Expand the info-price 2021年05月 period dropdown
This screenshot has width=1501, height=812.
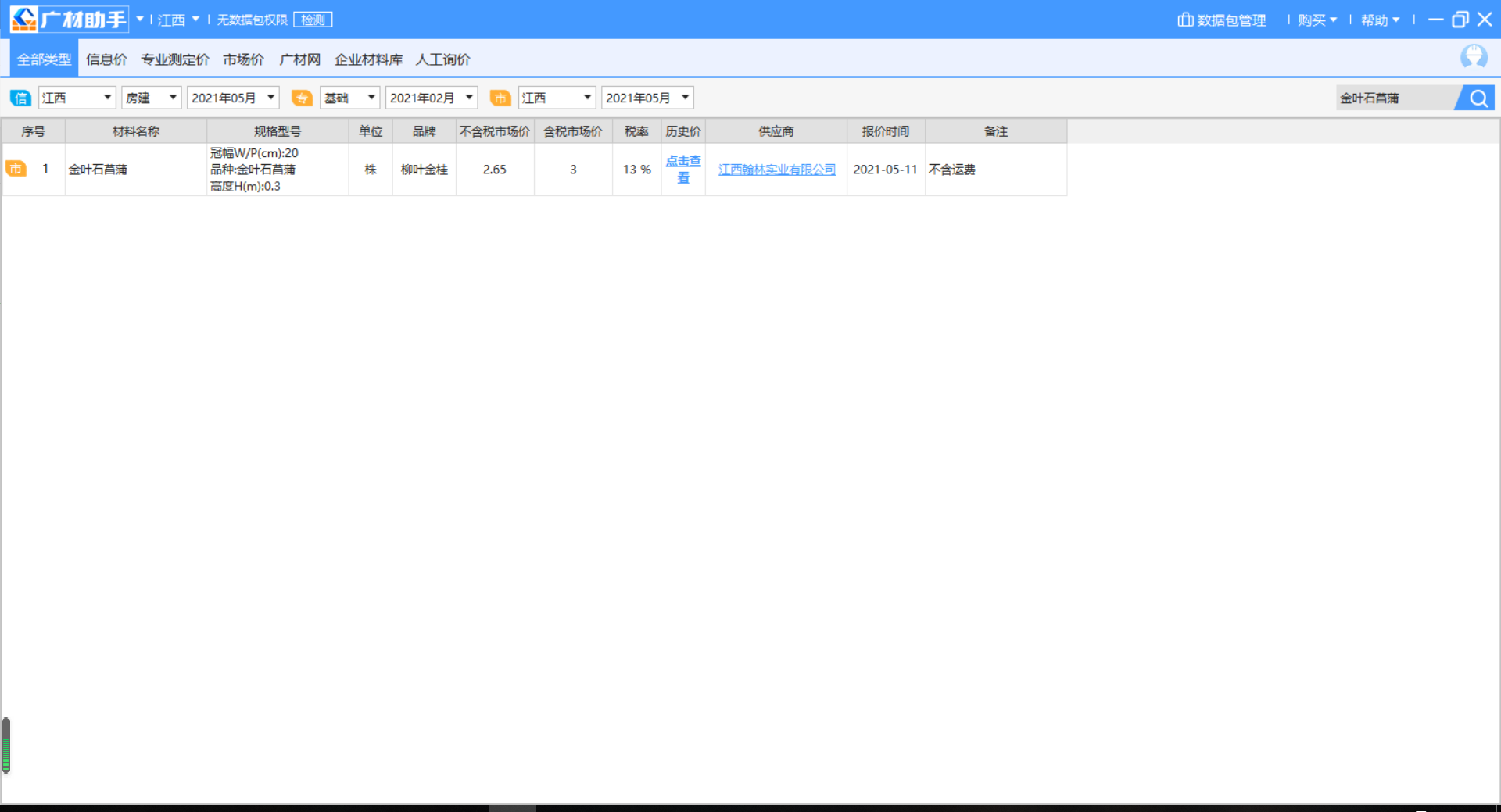(x=233, y=98)
